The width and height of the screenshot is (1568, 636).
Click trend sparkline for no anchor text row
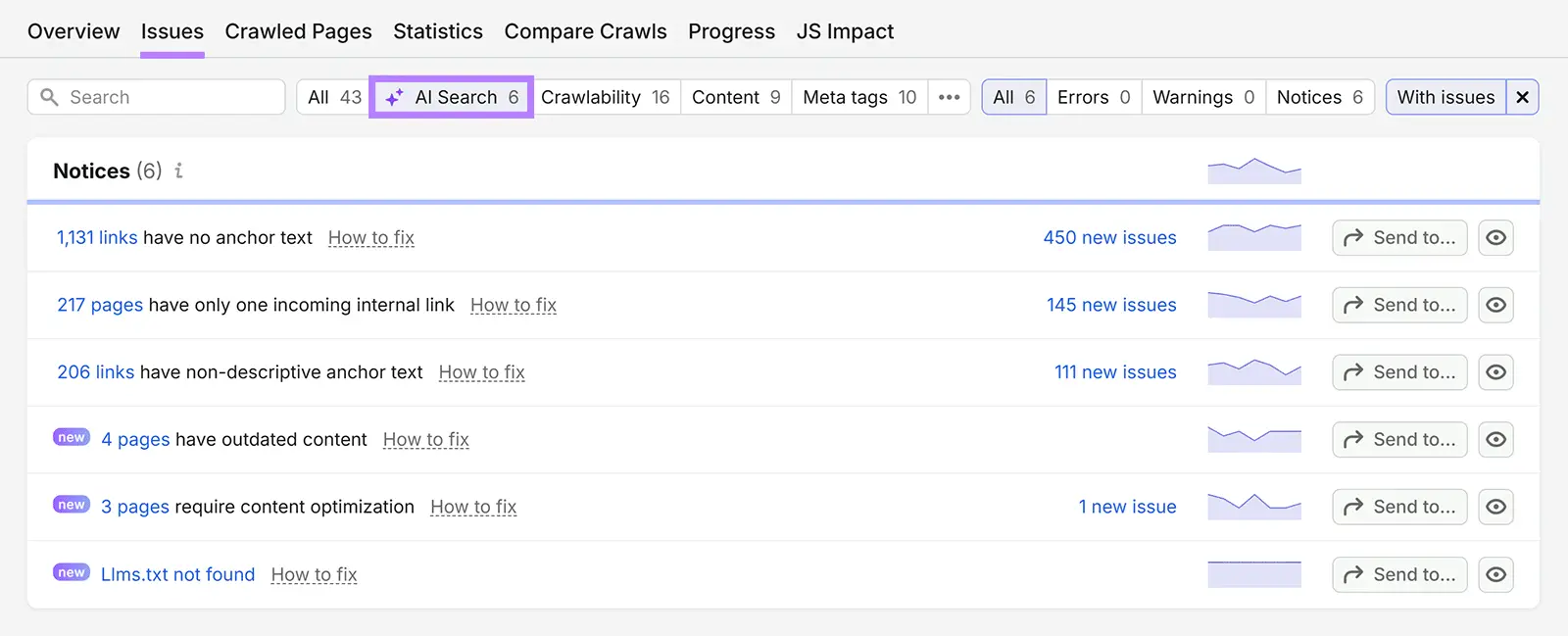click(x=1254, y=237)
